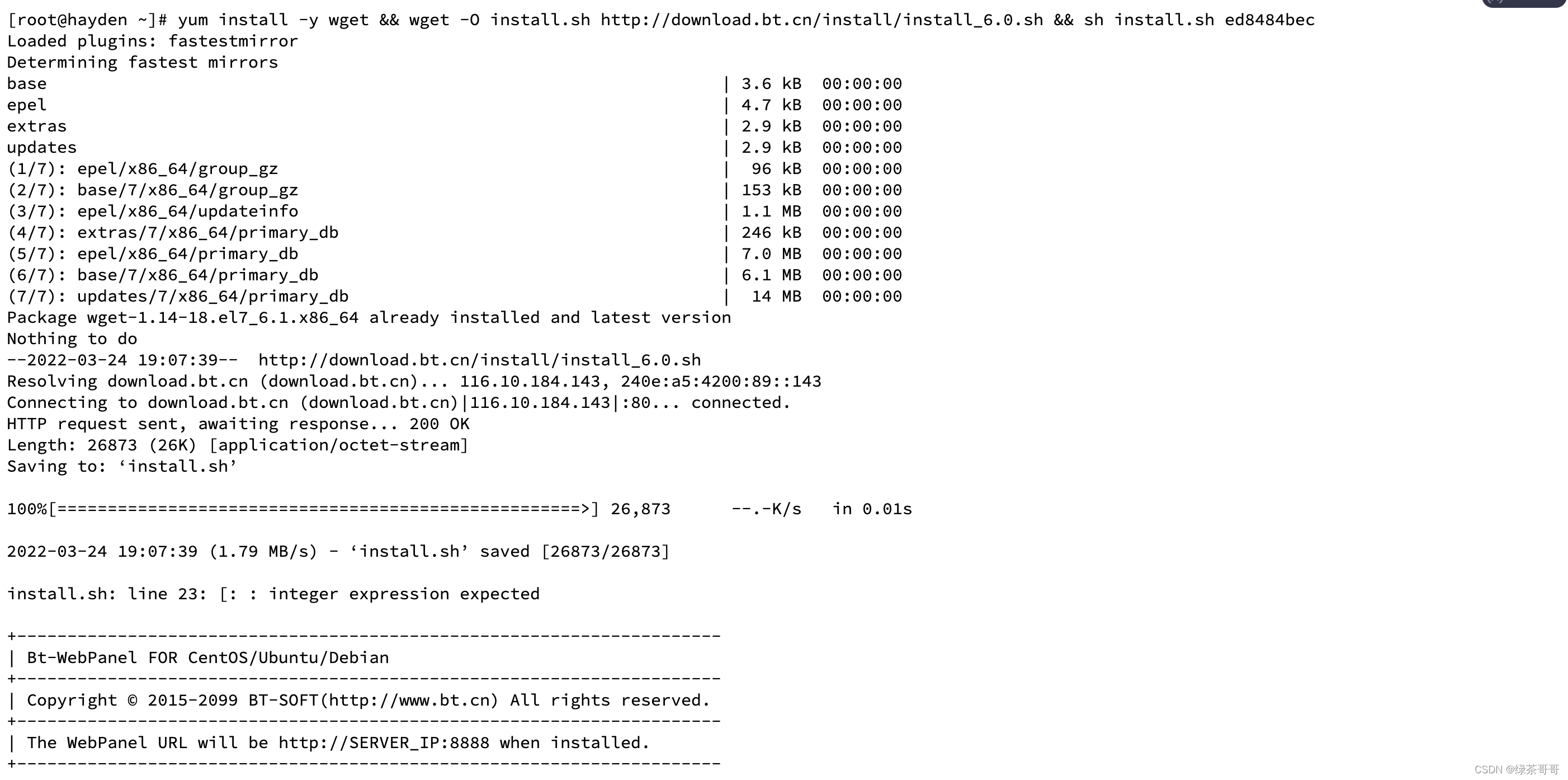Click the install_6.0.sh URL in the typed command
1568x780 pixels.
[x=821, y=20]
